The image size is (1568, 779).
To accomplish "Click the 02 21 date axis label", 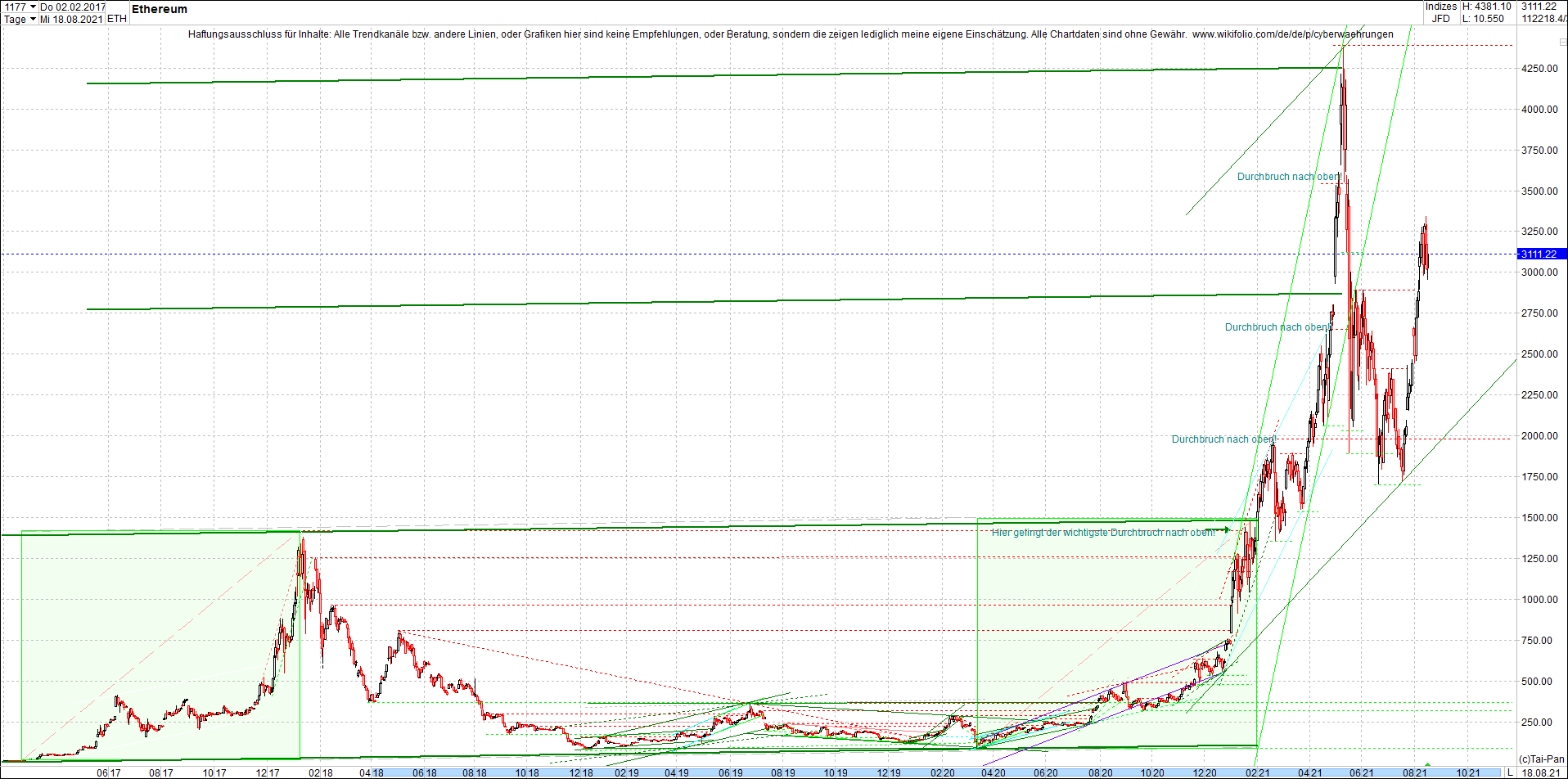I will (1257, 773).
